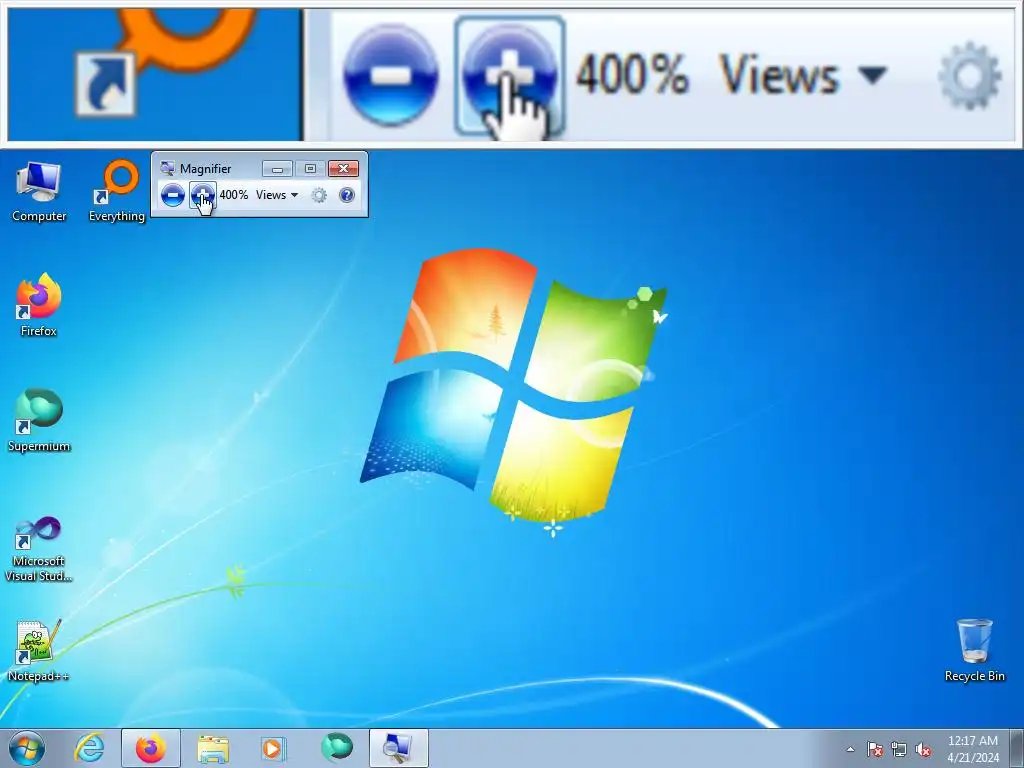Open Magnifier help question mark icon

click(347, 195)
